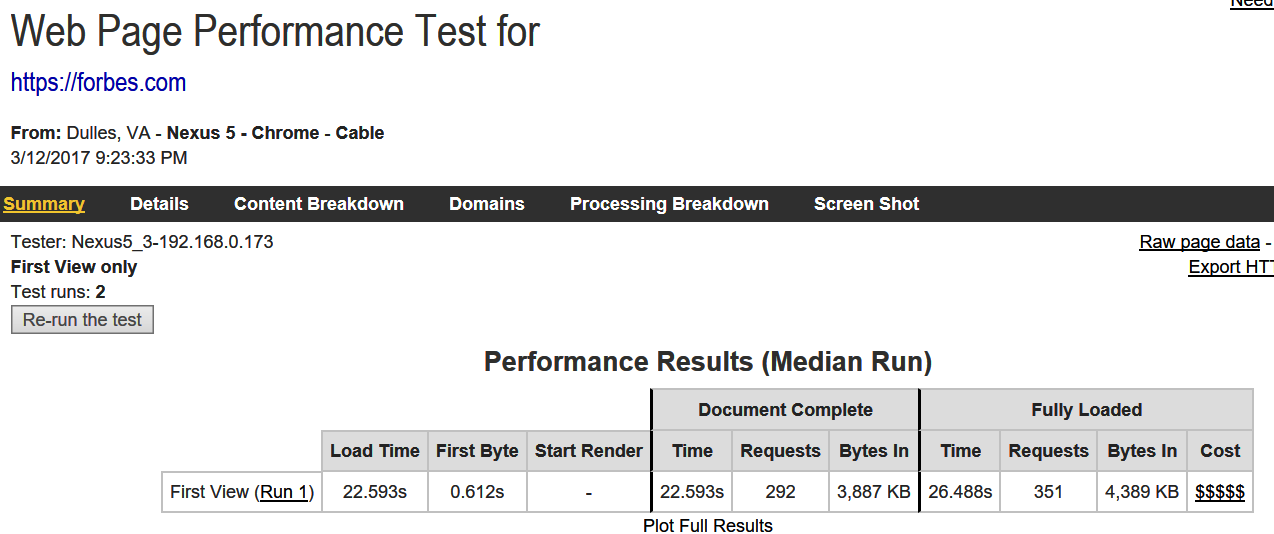
Task: Click the Start Render column header
Action: (x=589, y=451)
